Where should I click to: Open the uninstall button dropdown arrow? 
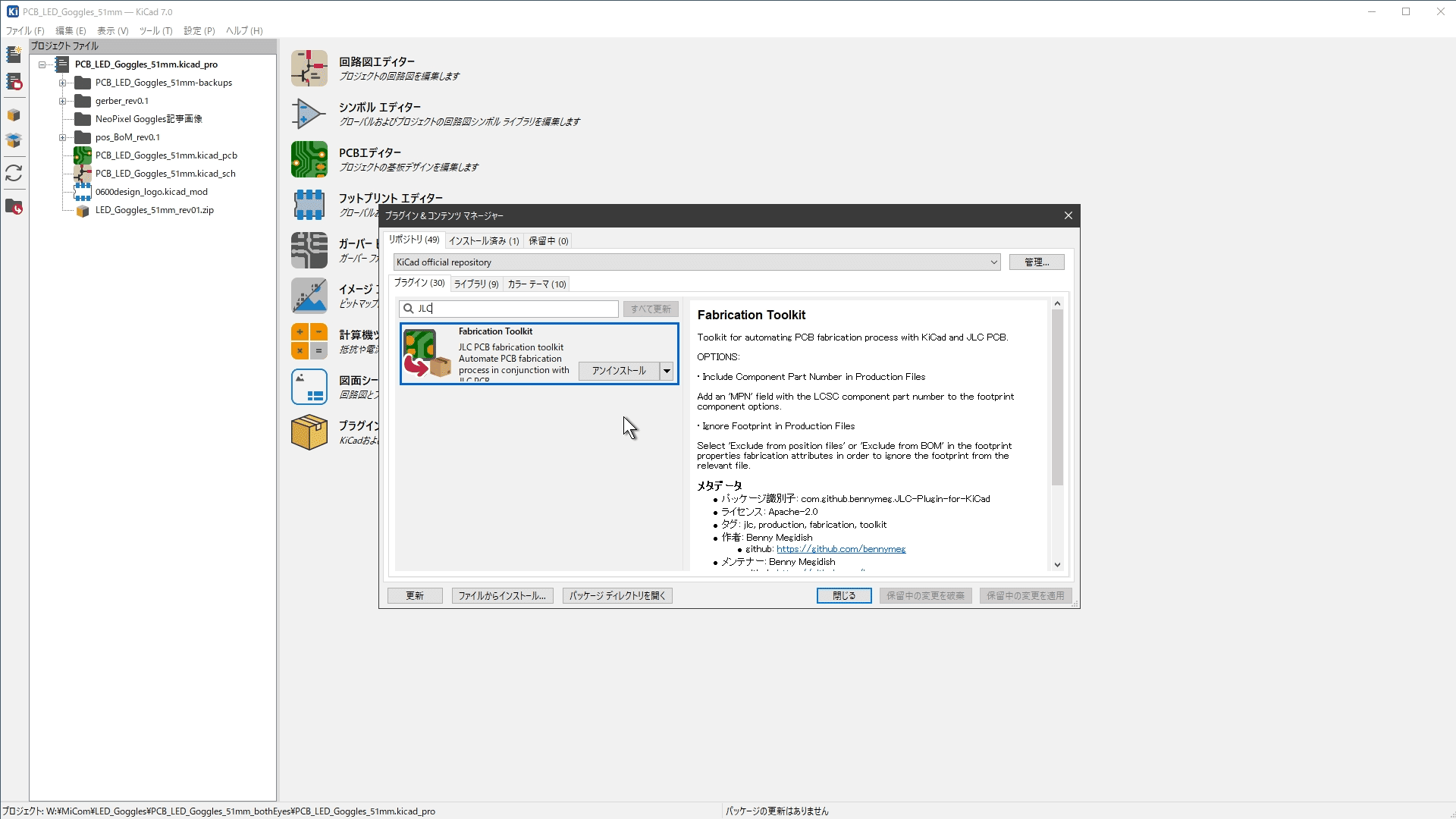[x=667, y=371]
